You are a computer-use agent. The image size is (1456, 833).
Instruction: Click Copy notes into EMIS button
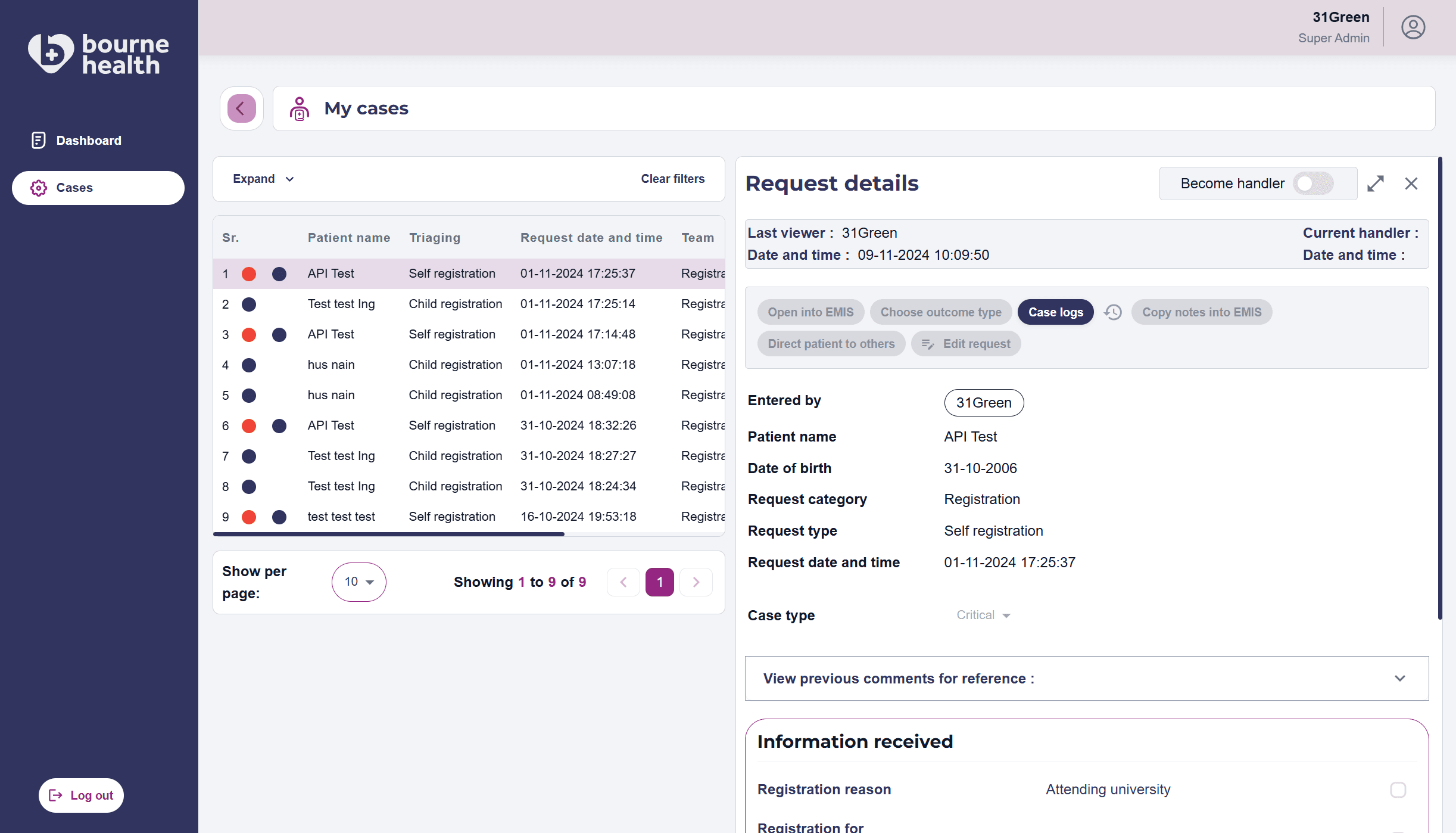pyautogui.click(x=1202, y=312)
